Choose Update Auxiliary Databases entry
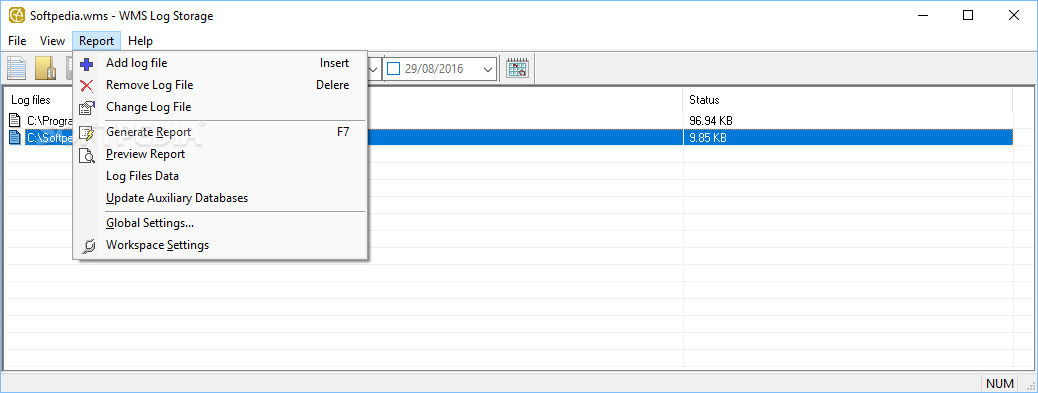1038x393 pixels. tap(220, 198)
